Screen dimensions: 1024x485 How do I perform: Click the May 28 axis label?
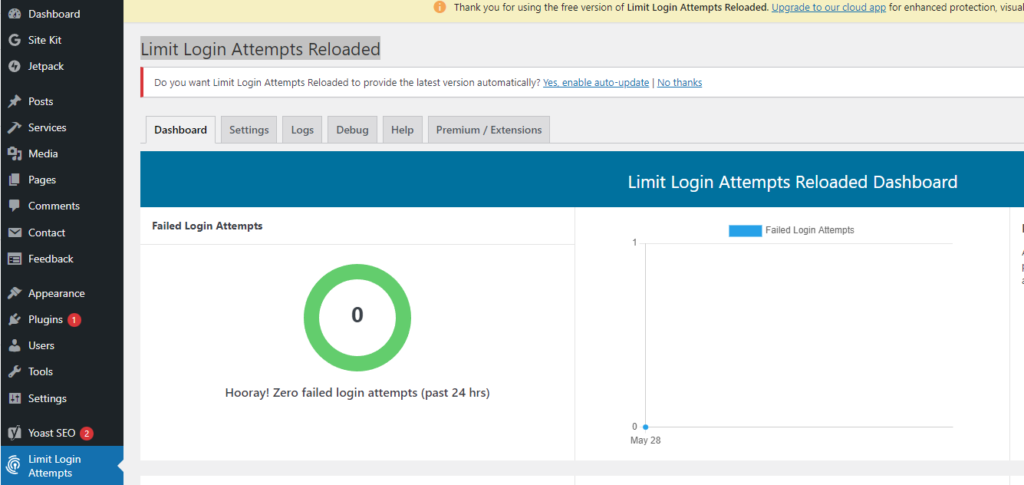(645, 441)
